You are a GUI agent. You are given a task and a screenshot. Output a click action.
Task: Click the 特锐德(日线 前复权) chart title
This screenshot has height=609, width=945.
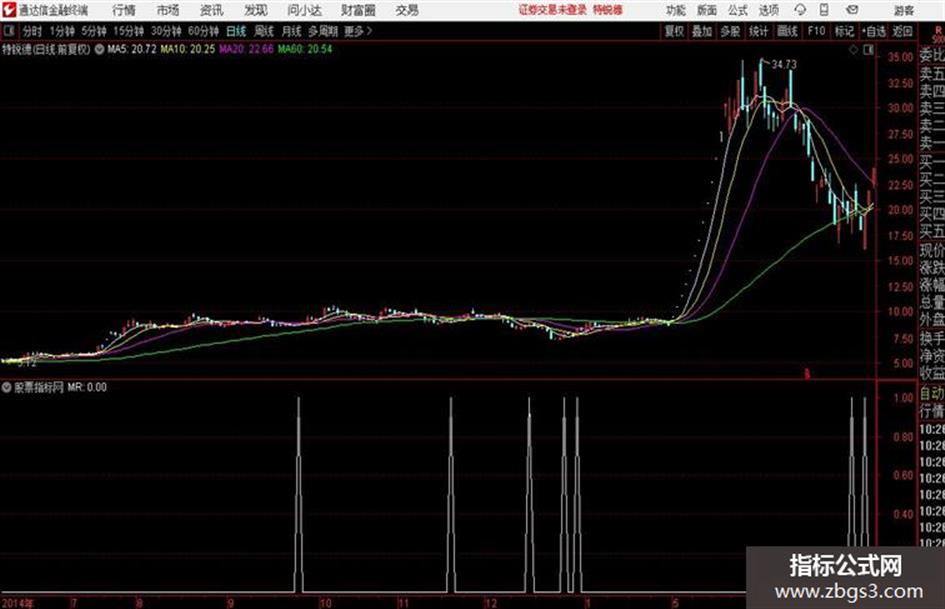pos(46,49)
